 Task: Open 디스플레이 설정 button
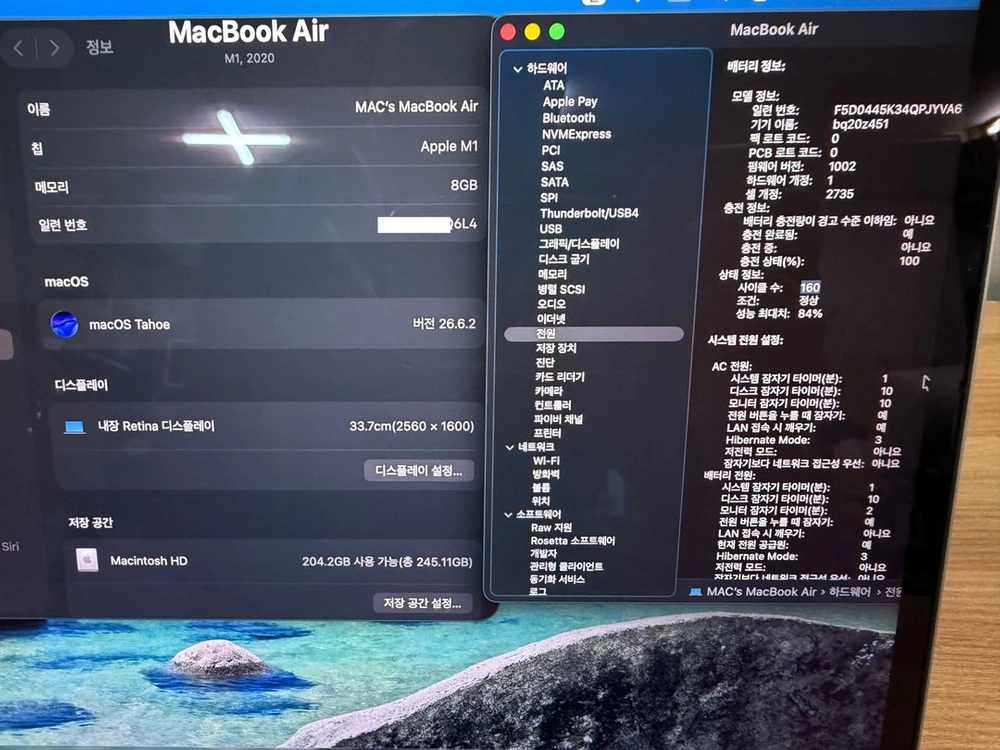[x=419, y=471]
